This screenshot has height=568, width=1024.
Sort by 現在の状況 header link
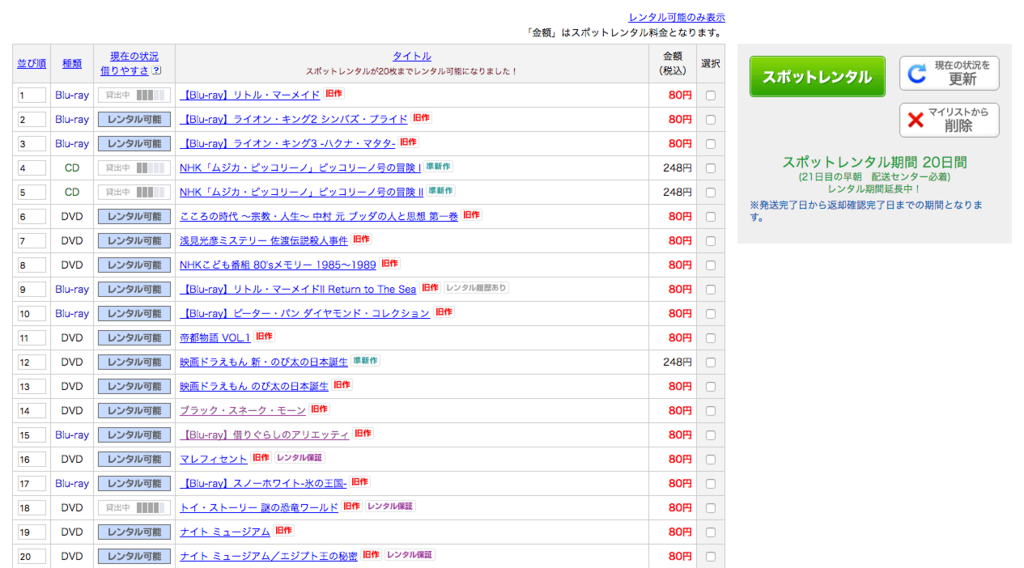click(134, 56)
